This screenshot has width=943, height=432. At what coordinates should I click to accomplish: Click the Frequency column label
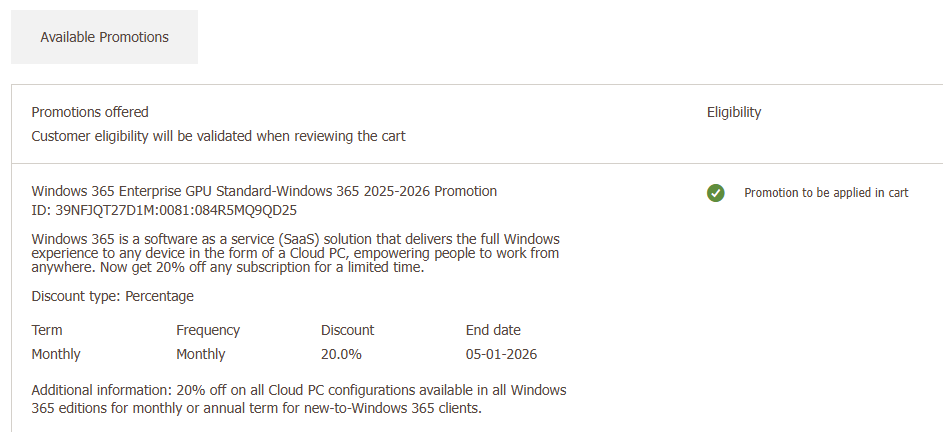[x=208, y=330]
